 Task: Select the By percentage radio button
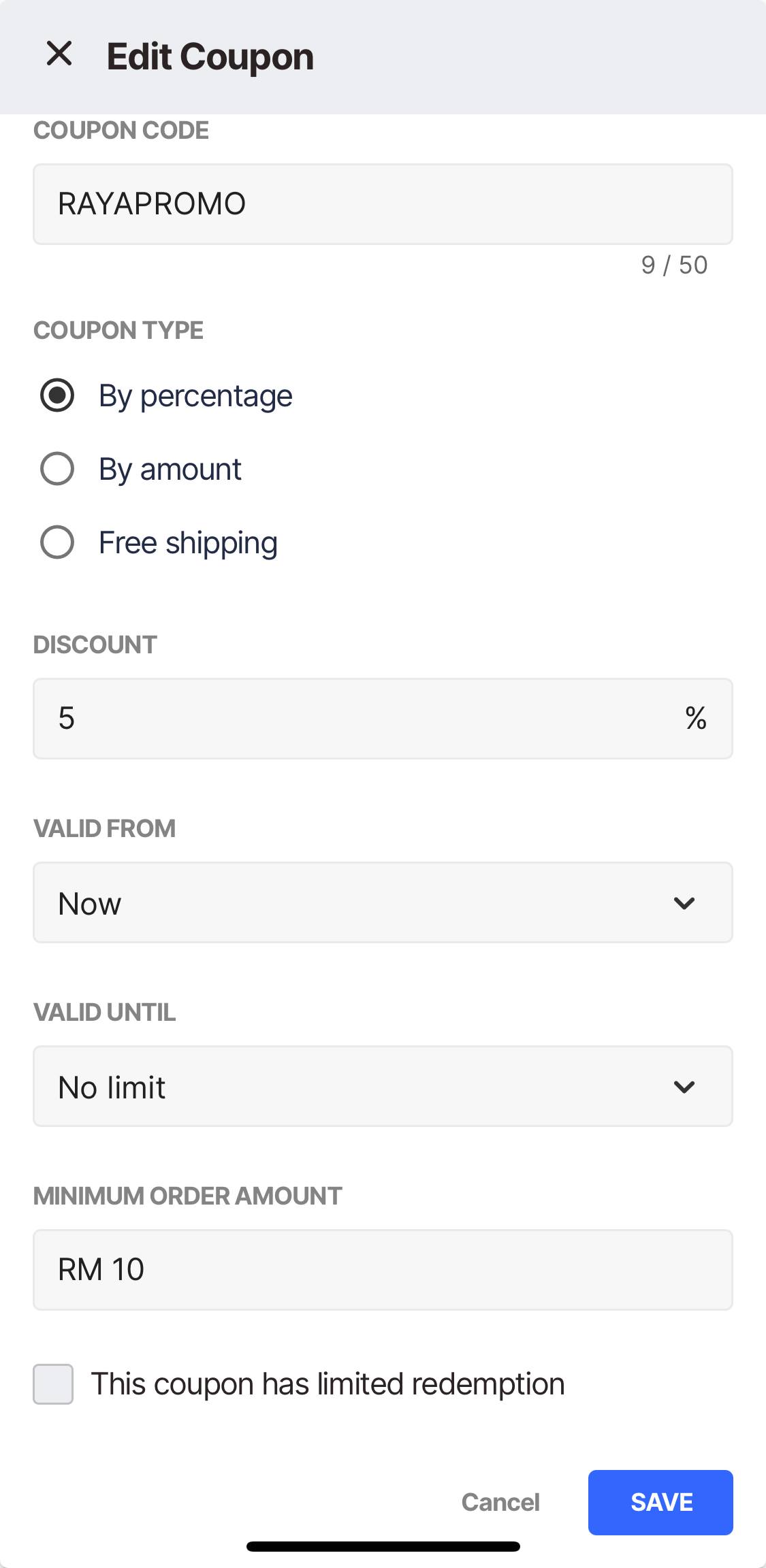click(57, 395)
